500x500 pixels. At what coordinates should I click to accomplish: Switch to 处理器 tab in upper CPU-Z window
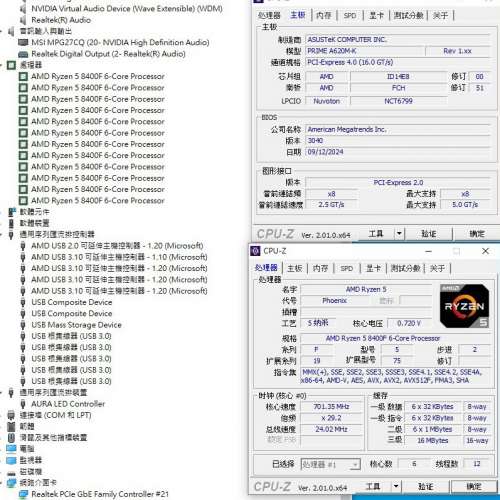269,15
